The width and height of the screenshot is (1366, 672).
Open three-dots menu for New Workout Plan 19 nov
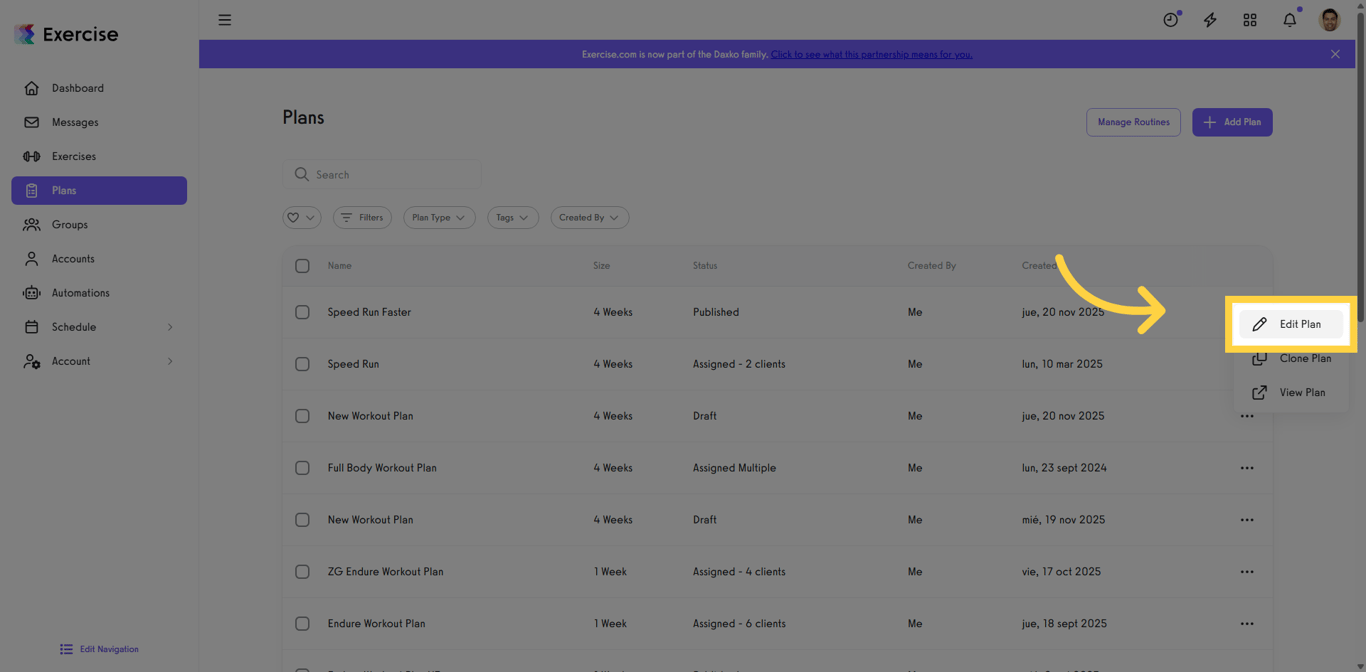tap(1247, 520)
